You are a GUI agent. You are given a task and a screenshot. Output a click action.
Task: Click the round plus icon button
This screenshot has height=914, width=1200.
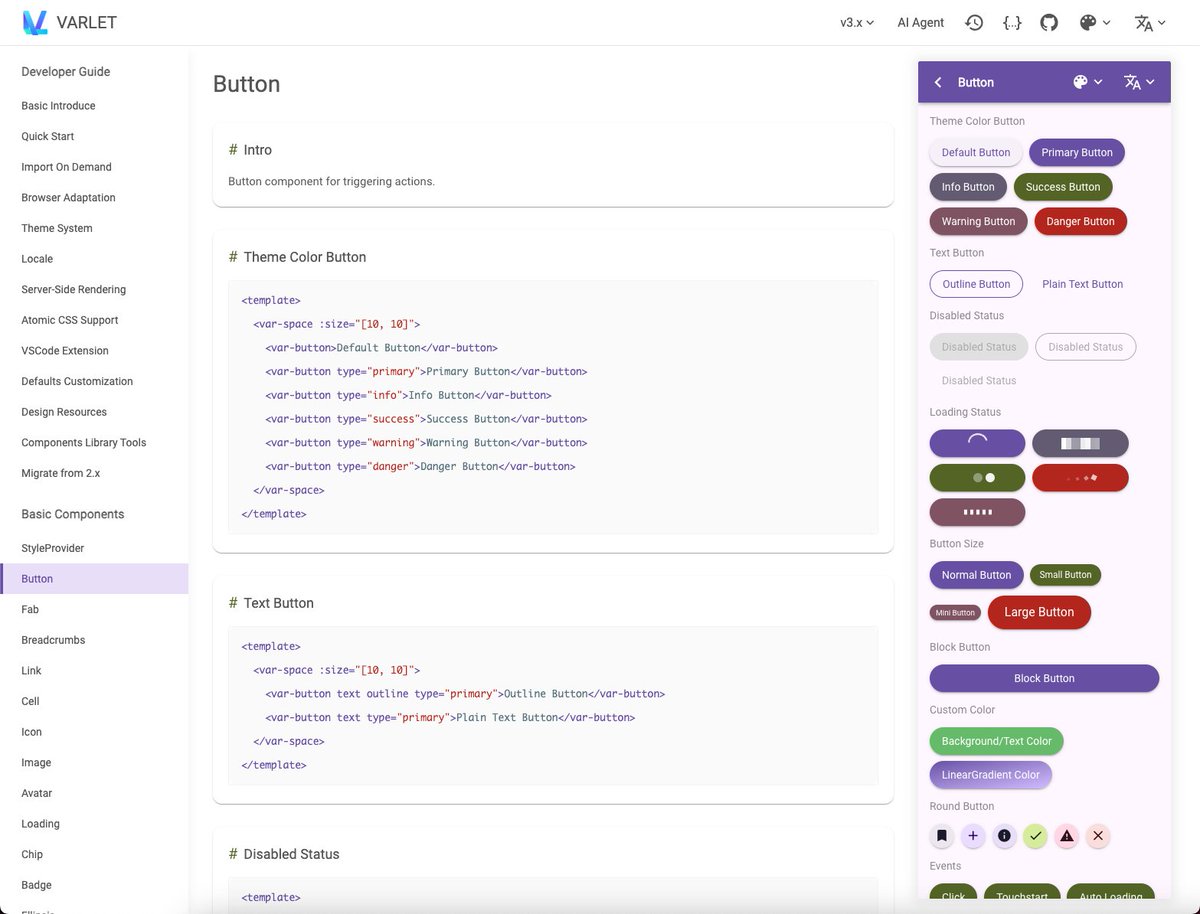[x=973, y=836]
